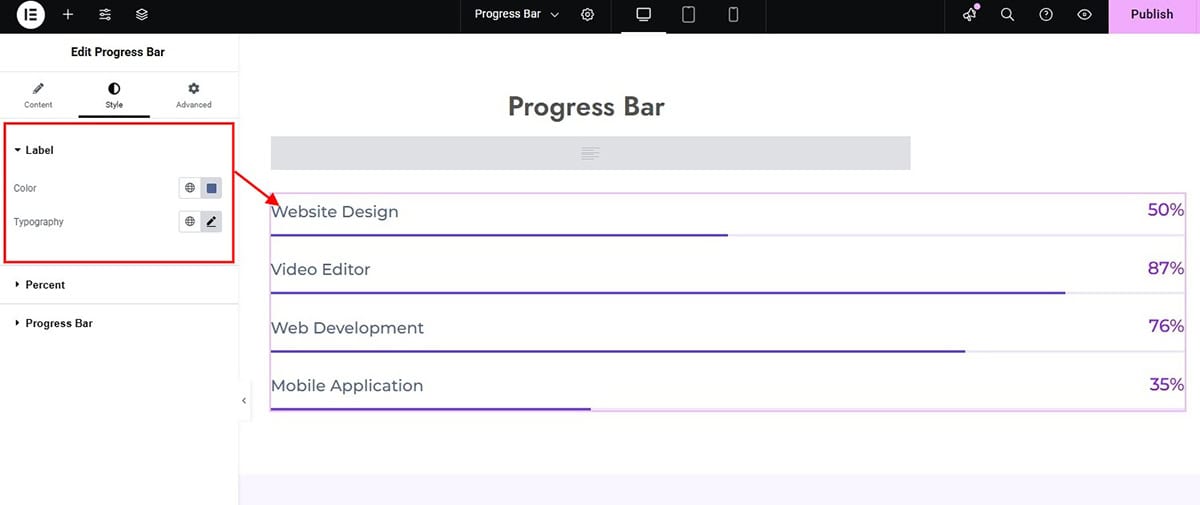Switch to the Advanced tab

(193, 96)
